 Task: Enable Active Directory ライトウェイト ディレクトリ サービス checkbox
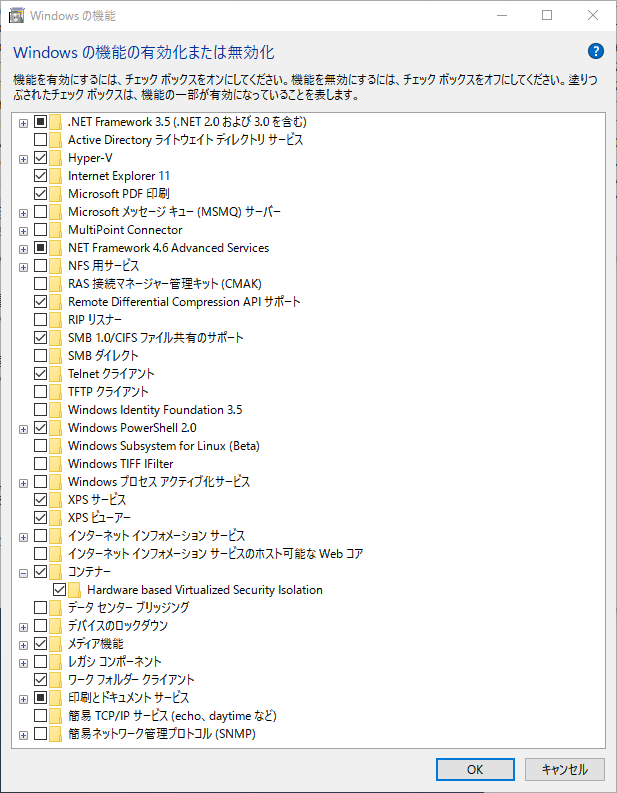40,139
